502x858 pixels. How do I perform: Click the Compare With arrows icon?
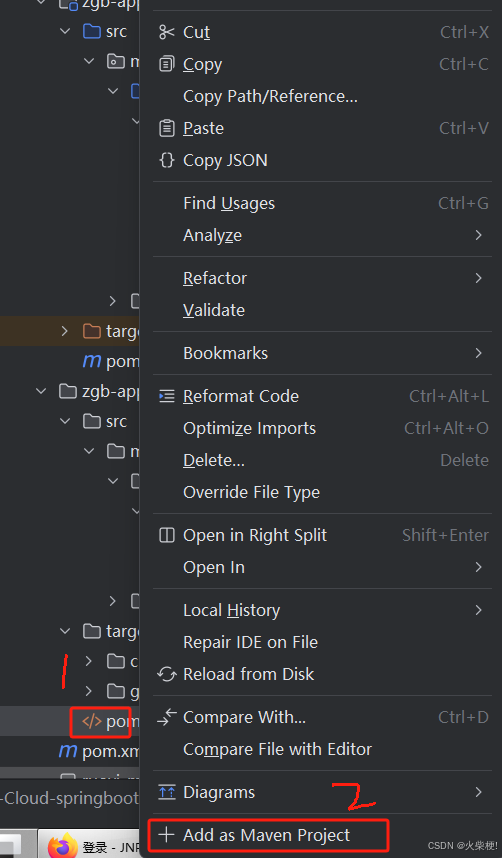point(166,717)
